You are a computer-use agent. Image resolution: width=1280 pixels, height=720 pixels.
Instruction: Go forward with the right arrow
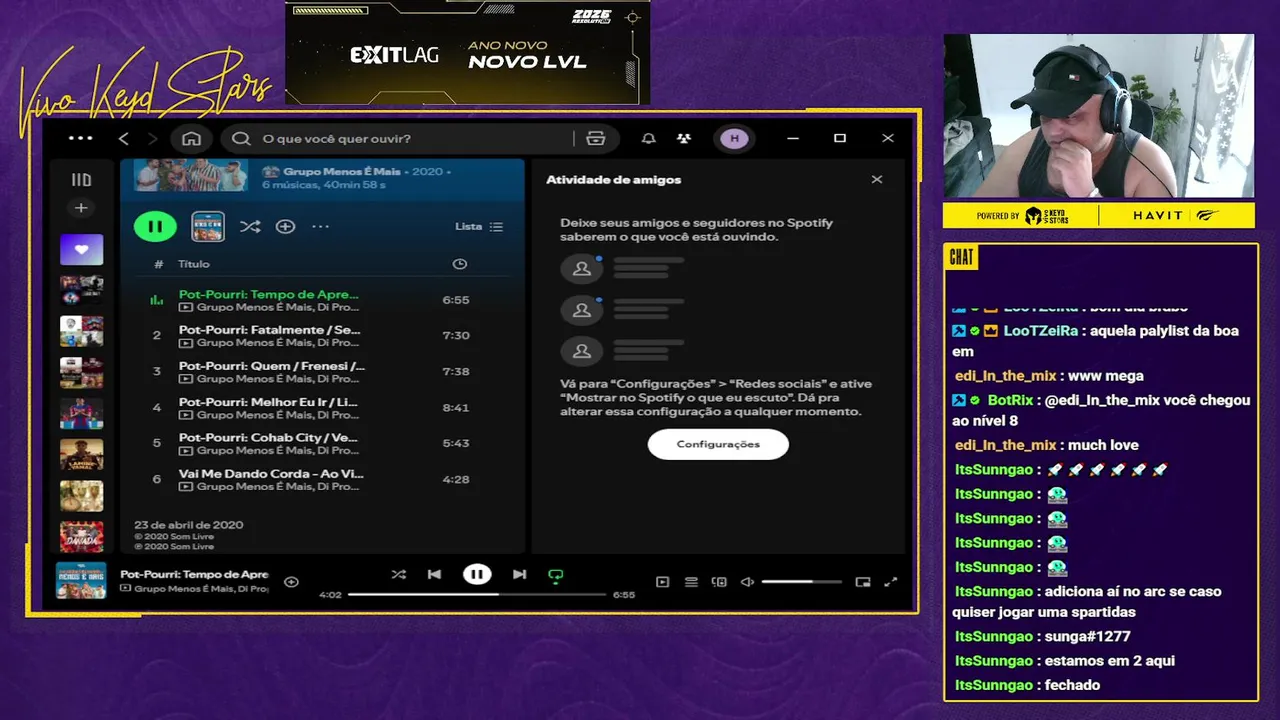click(152, 139)
